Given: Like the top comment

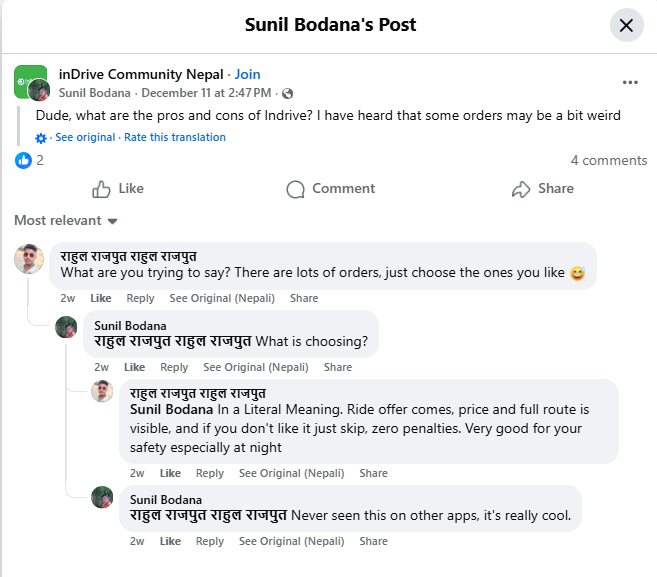Looking at the screenshot, I should pyautogui.click(x=101, y=298).
